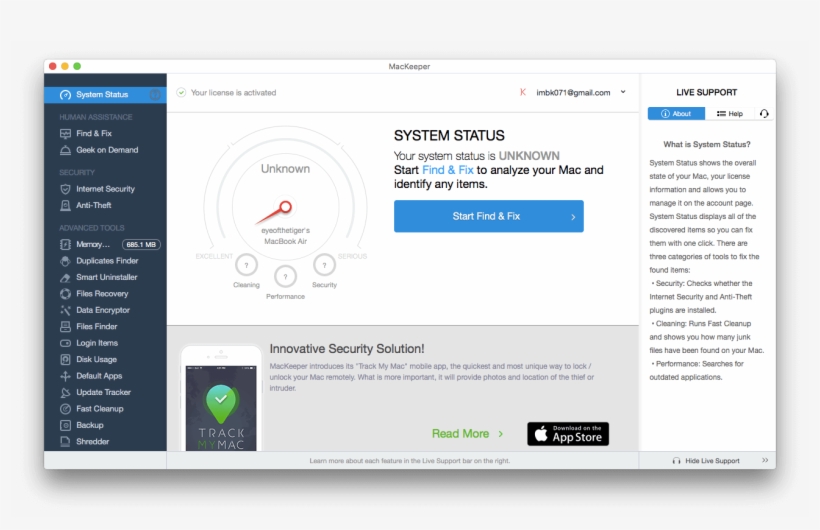The height and width of the screenshot is (530, 820).
Task: Click the imbk071@gmail.com account email
Action: tap(573, 93)
